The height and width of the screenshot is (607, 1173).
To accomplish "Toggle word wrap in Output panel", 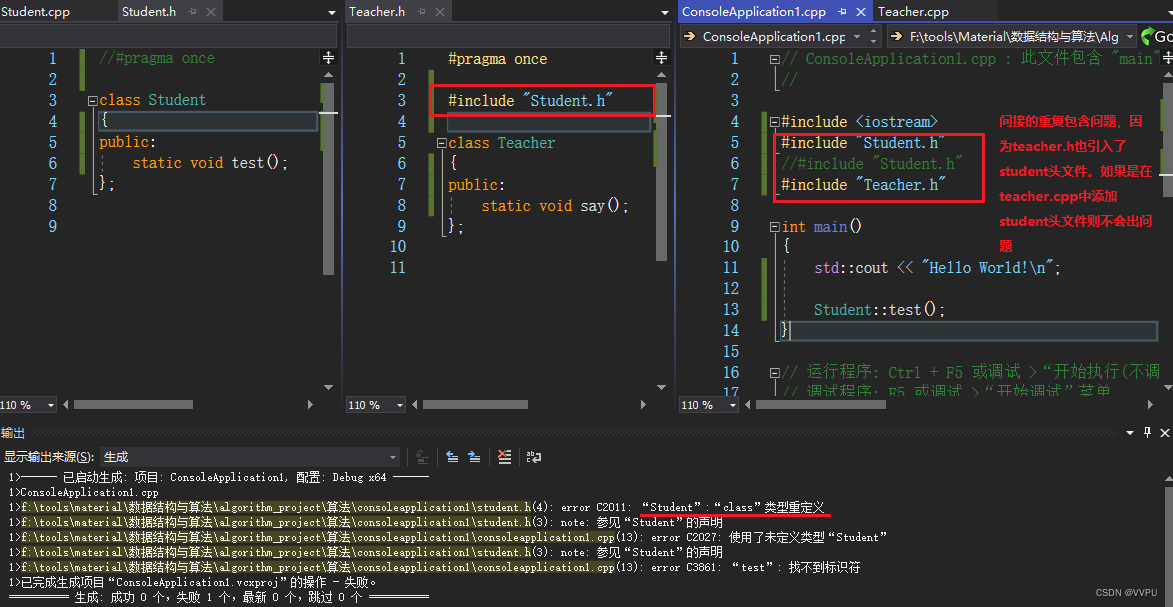I will [x=533, y=457].
